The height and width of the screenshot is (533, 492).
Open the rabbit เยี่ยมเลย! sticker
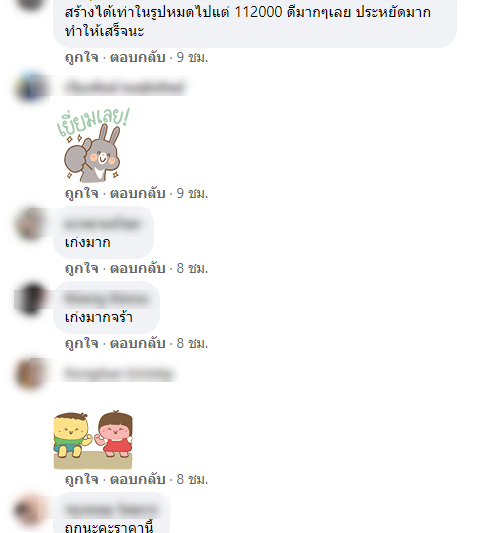click(93, 144)
